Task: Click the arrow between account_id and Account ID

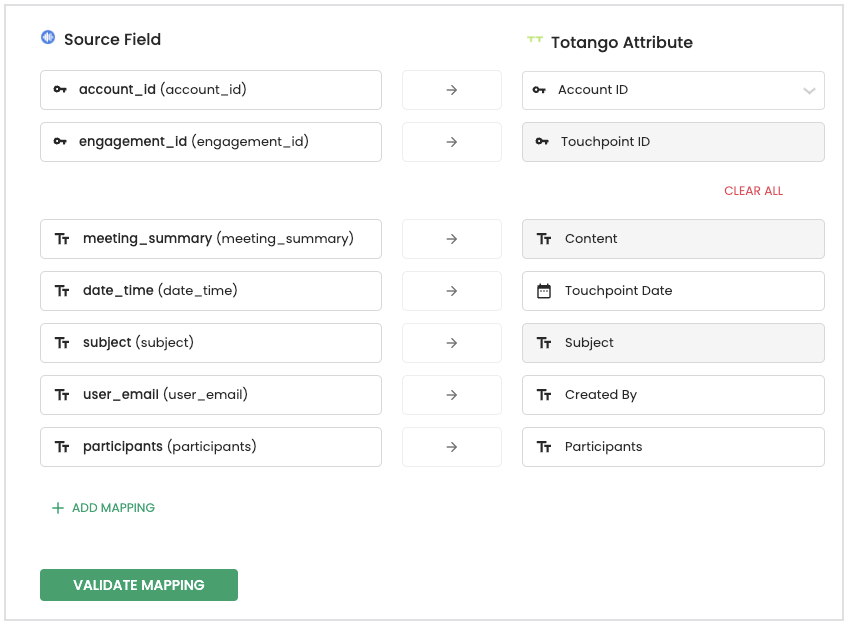Action: (452, 90)
